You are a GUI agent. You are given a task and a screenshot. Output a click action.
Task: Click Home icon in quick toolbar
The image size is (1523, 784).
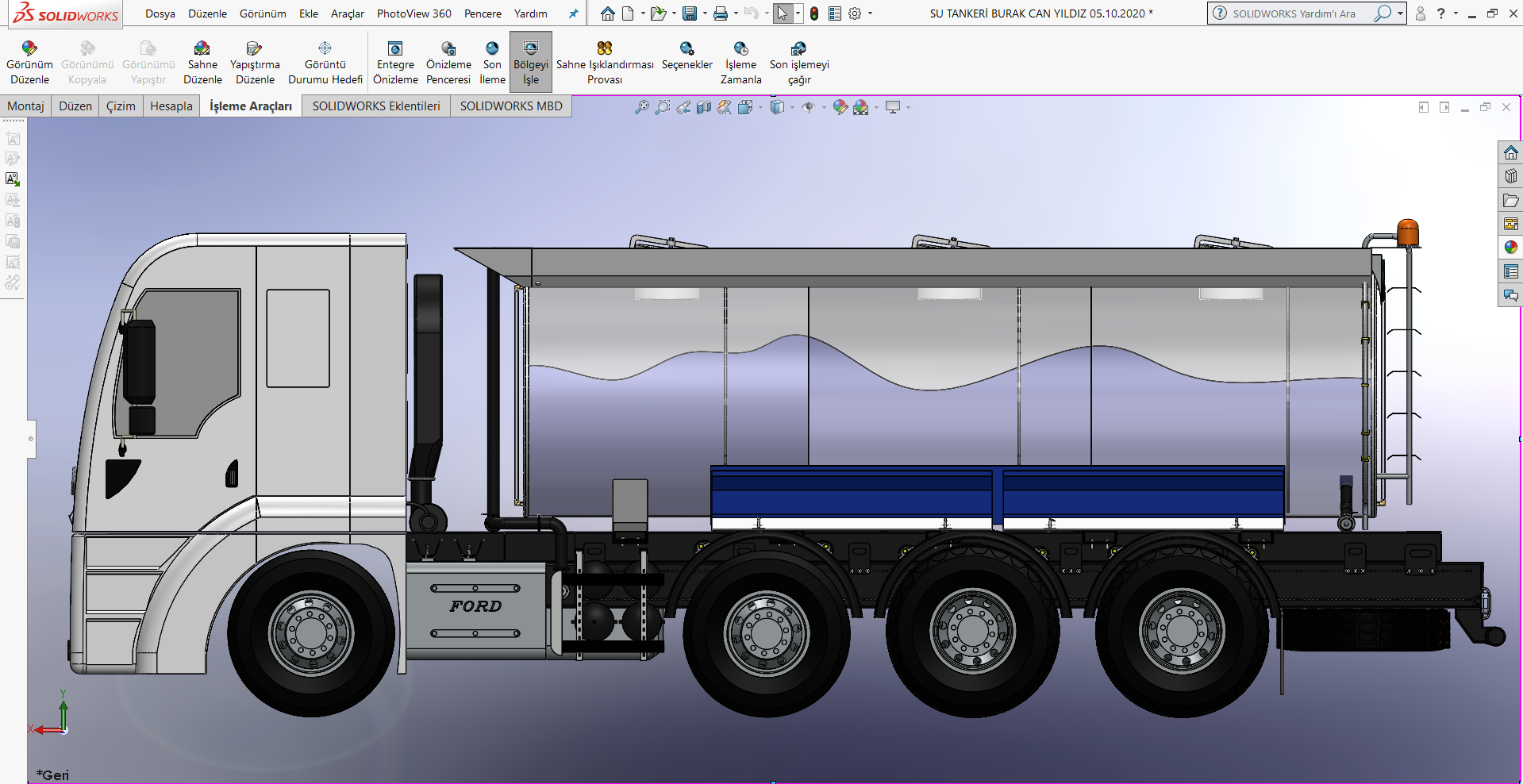click(608, 13)
